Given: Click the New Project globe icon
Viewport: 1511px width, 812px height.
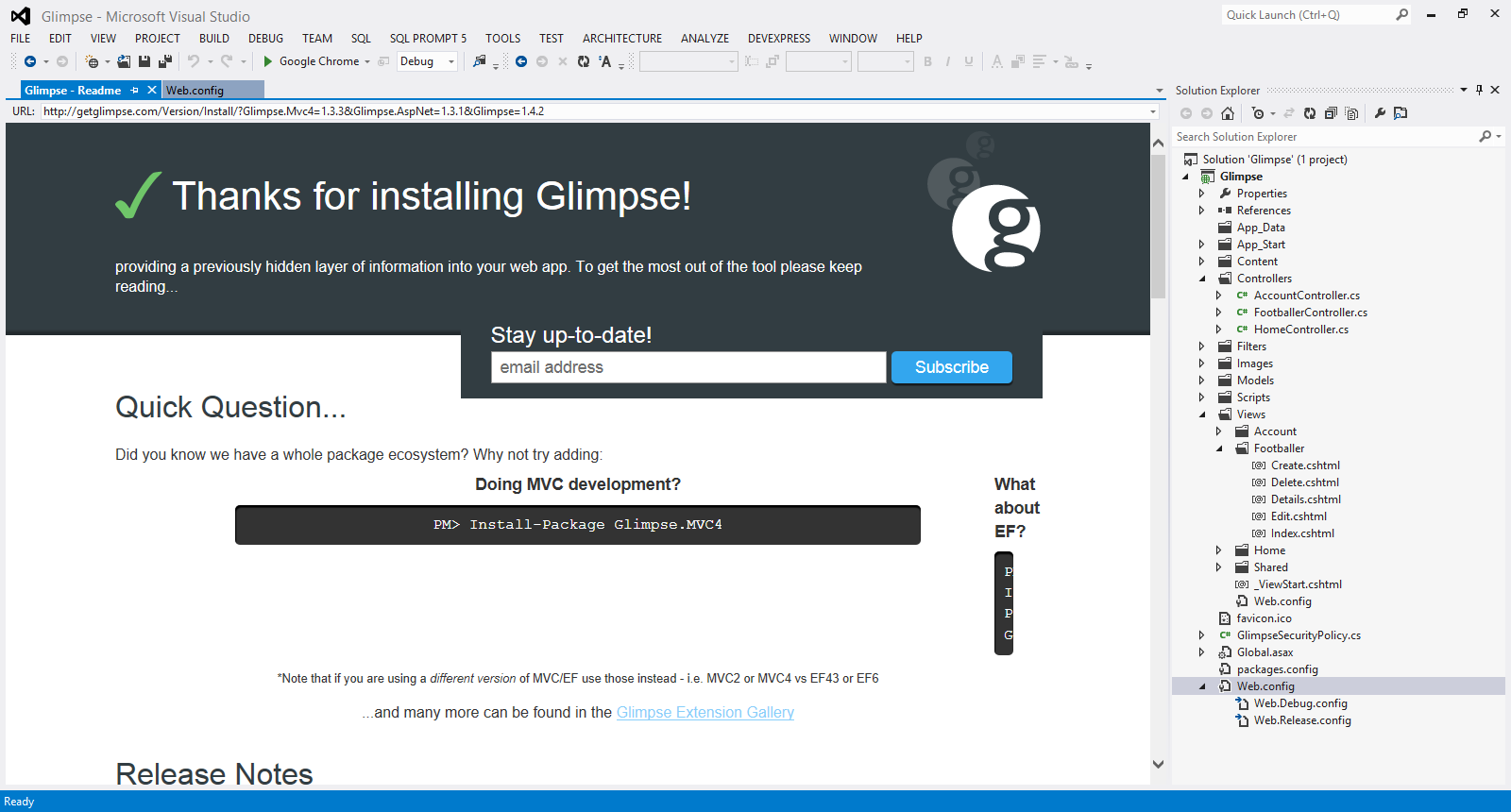Looking at the screenshot, I should [x=92, y=61].
